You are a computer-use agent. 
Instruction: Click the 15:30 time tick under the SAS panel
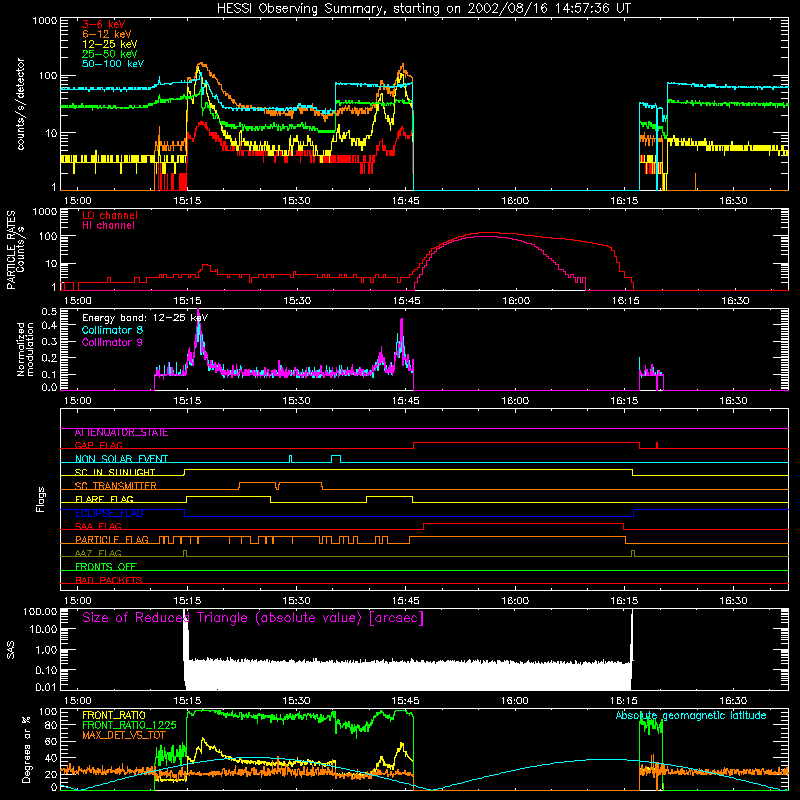click(296, 701)
